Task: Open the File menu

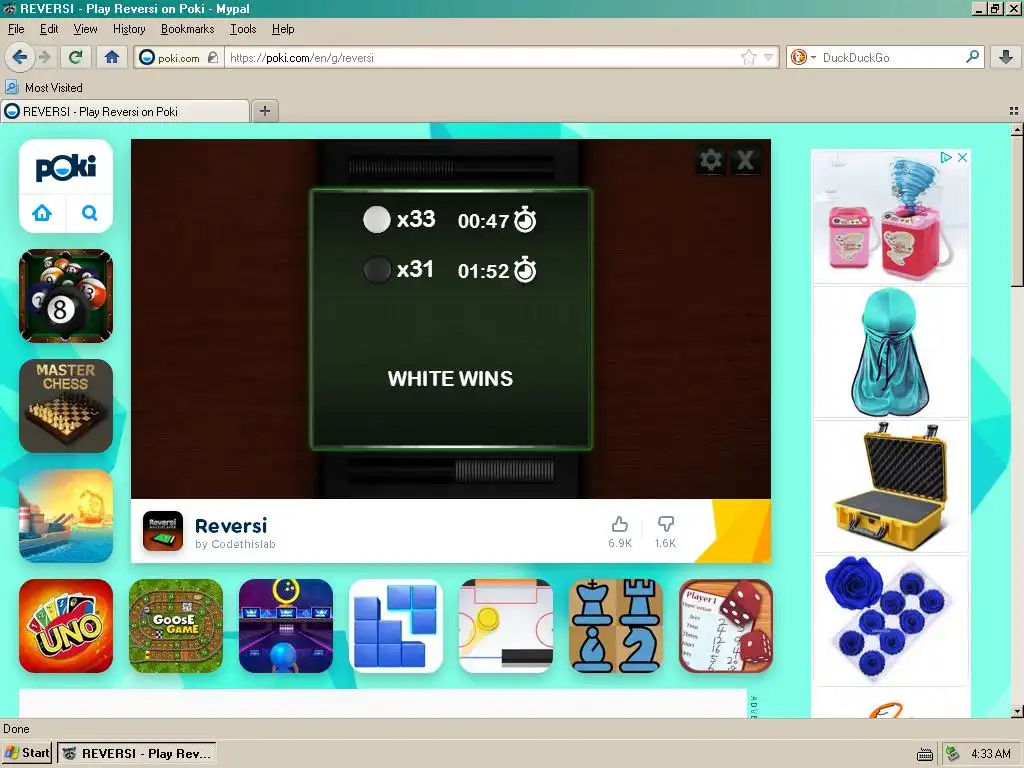Action: pyautogui.click(x=16, y=29)
